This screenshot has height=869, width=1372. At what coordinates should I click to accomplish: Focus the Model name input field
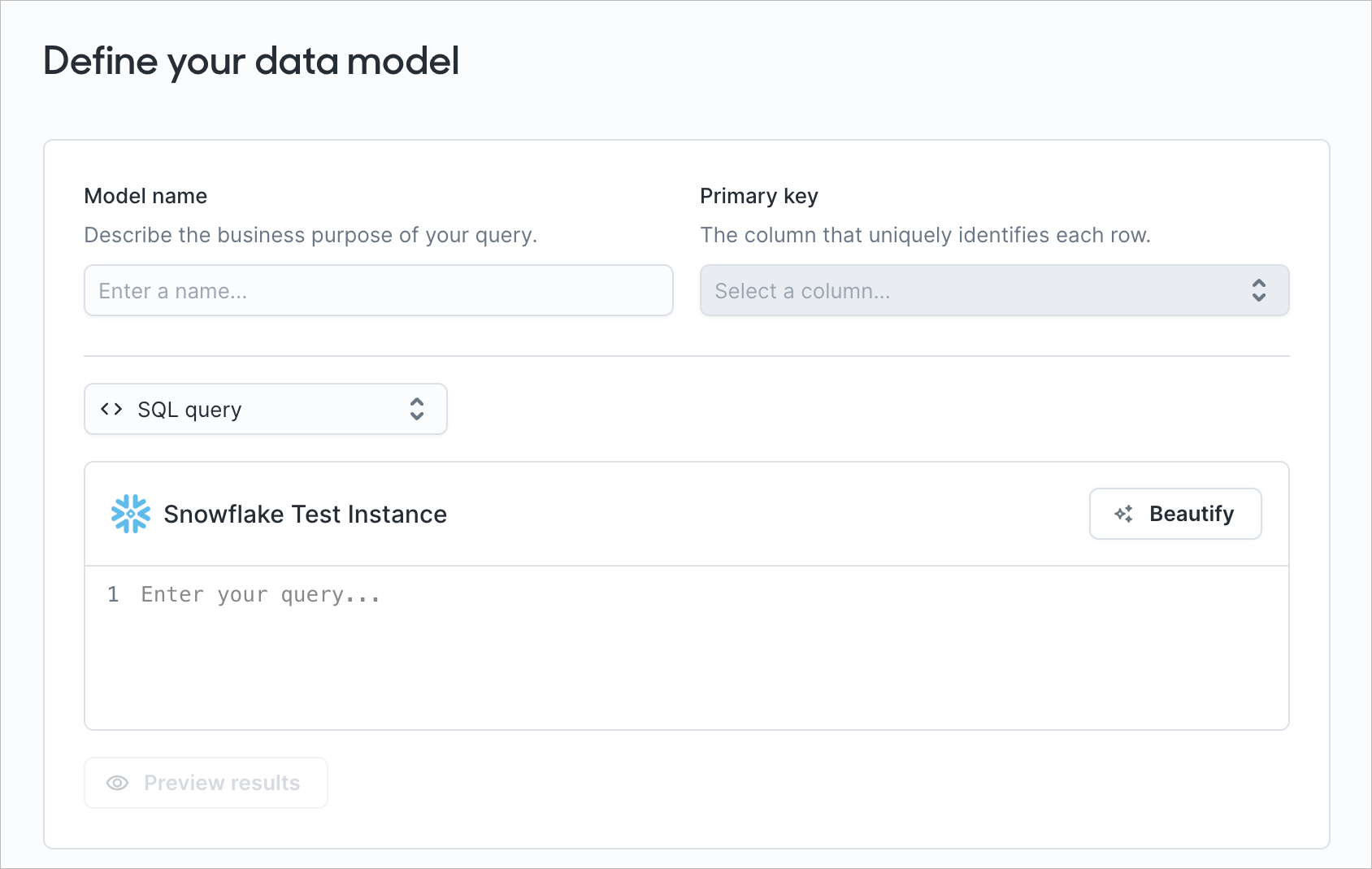point(379,290)
